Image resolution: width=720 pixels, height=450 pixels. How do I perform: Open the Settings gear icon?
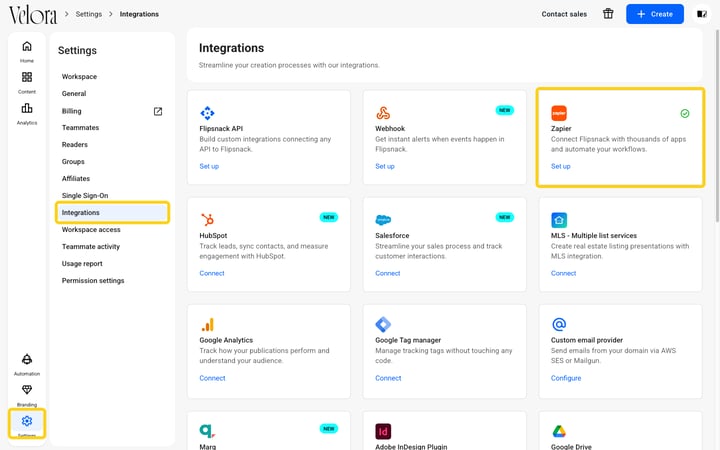point(27,421)
